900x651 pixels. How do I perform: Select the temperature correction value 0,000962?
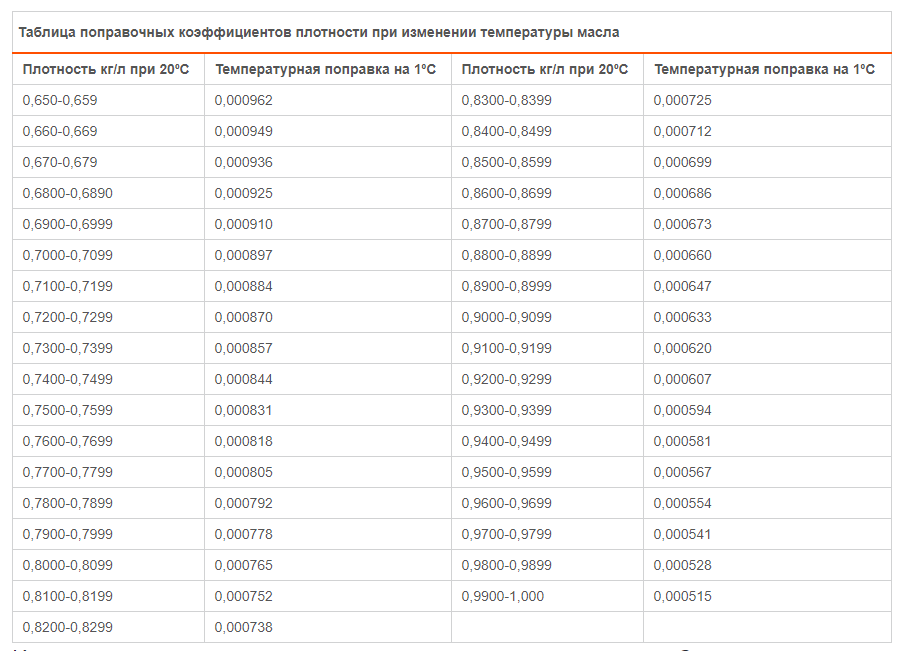[x=243, y=100]
